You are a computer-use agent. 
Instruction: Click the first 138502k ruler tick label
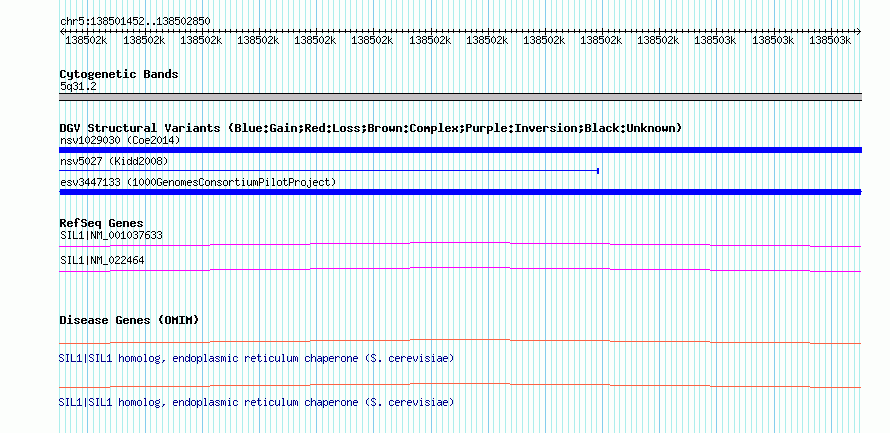pyautogui.click(x=86, y=40)
